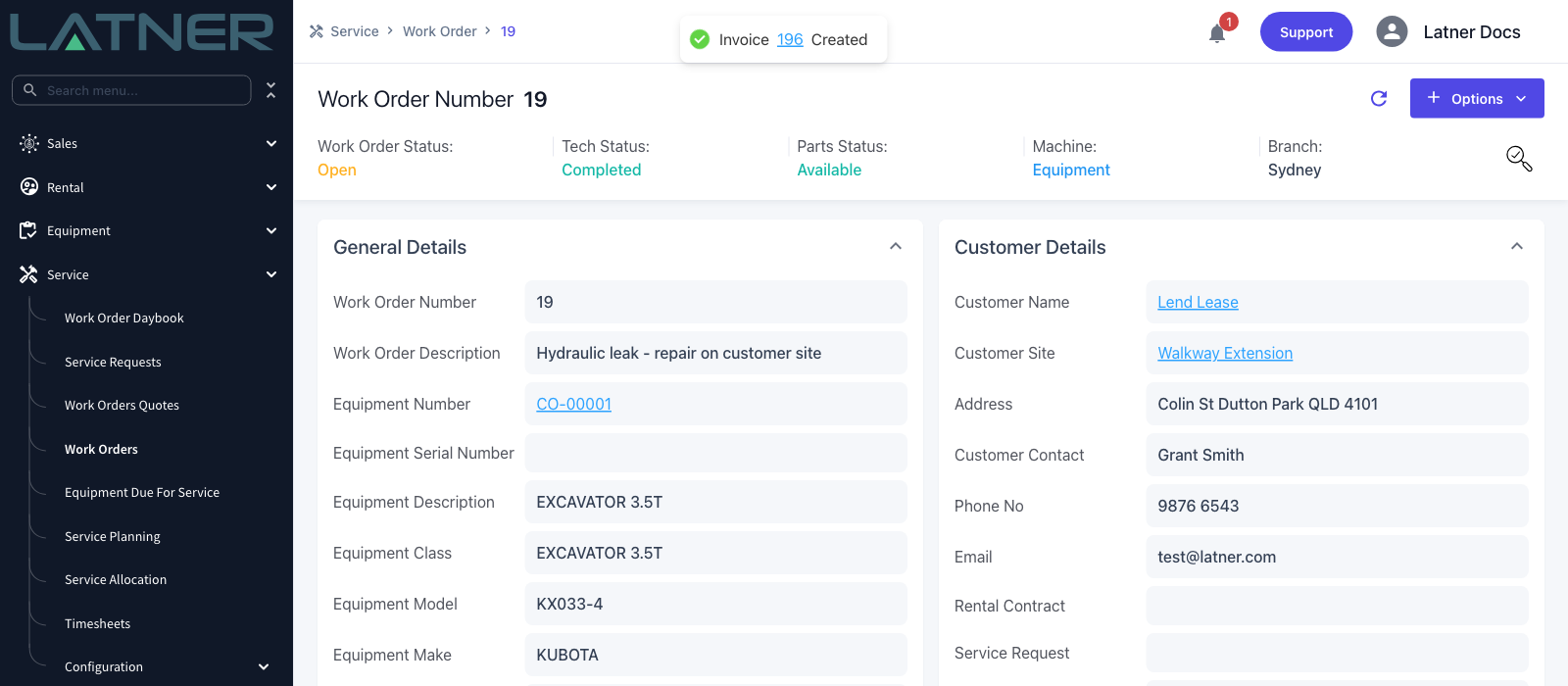Screen dimensions: 1568x686
Task: Open Work Order Daybook menu item
Action: (x=124, y=318)
